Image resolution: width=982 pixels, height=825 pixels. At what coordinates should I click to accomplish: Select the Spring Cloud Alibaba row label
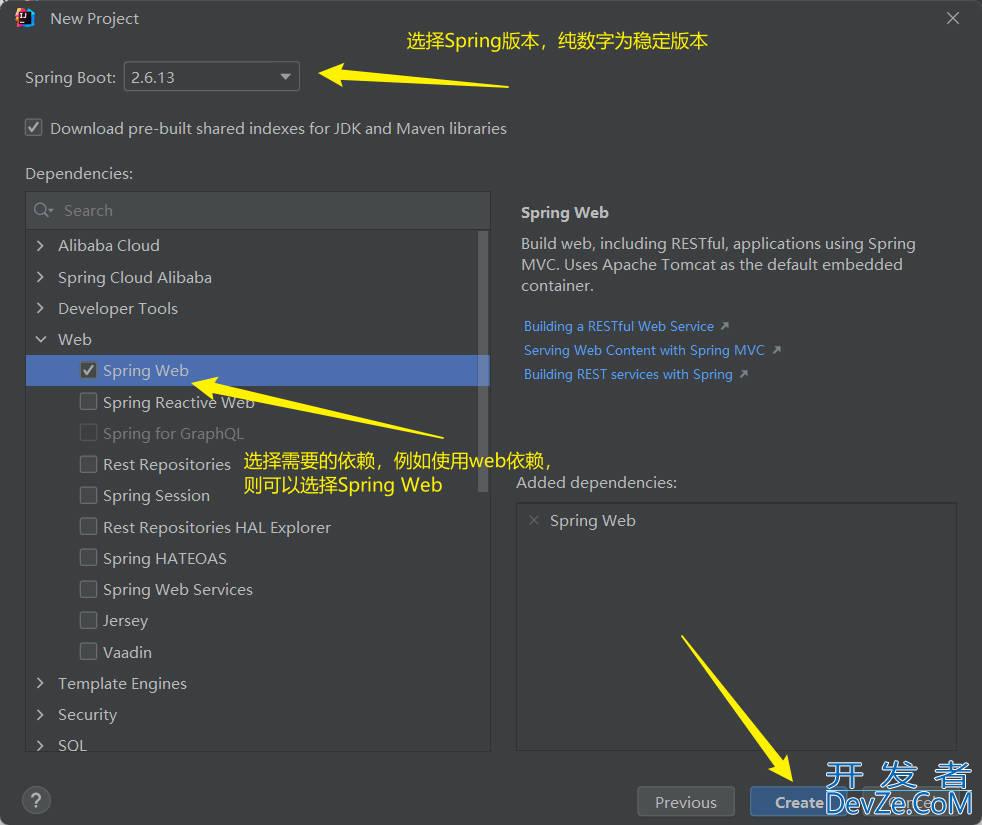coord(135,277)
